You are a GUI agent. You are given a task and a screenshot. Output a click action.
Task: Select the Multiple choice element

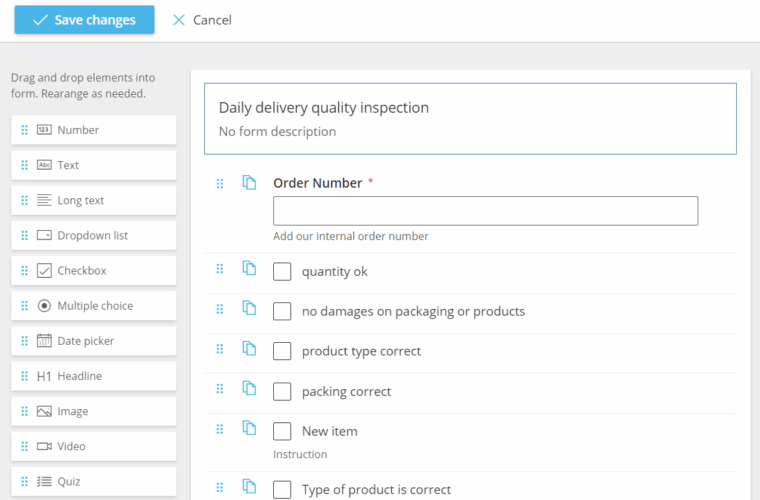coord(93,306)
